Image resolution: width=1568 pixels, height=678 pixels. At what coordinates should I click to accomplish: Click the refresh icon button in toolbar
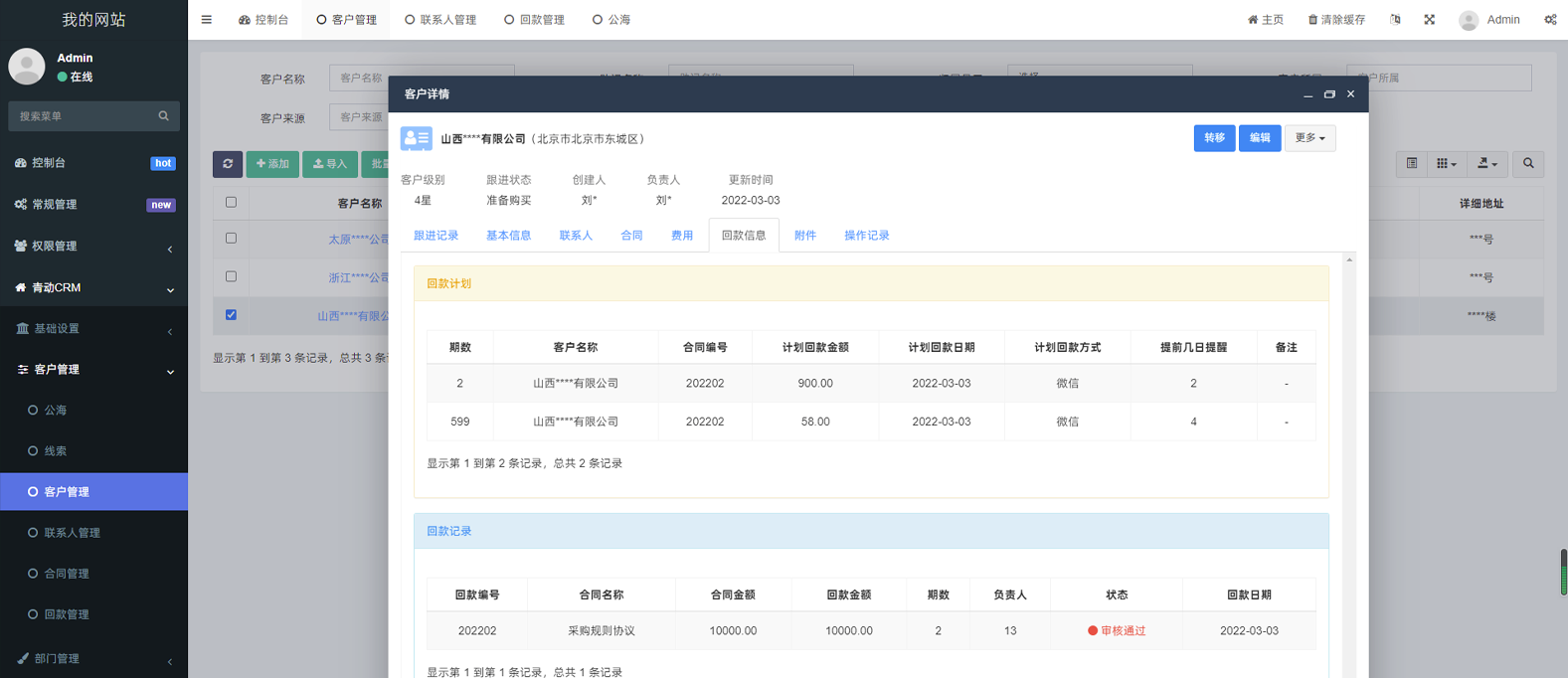coord(228,164)
